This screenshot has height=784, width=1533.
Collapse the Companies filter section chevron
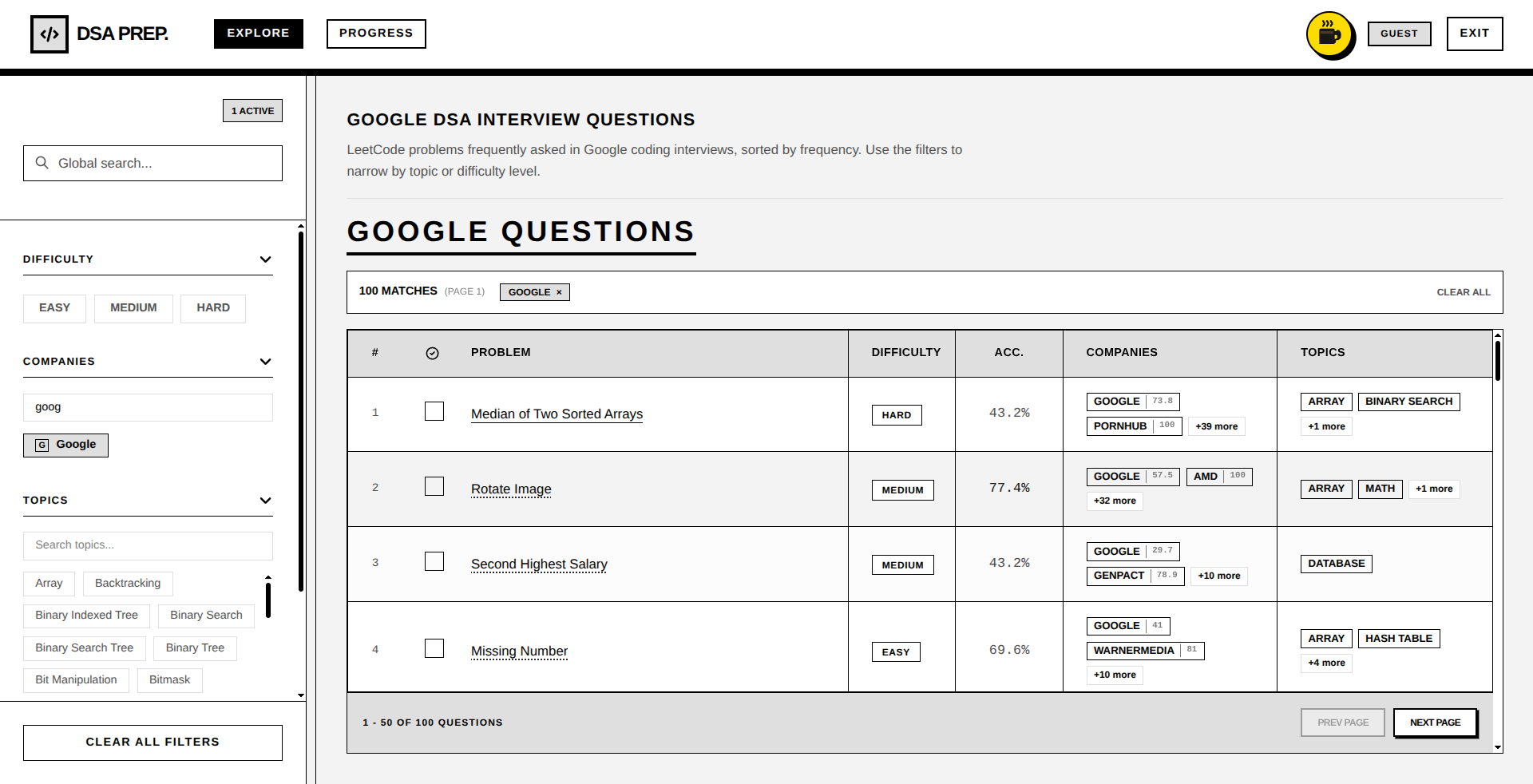266,362
